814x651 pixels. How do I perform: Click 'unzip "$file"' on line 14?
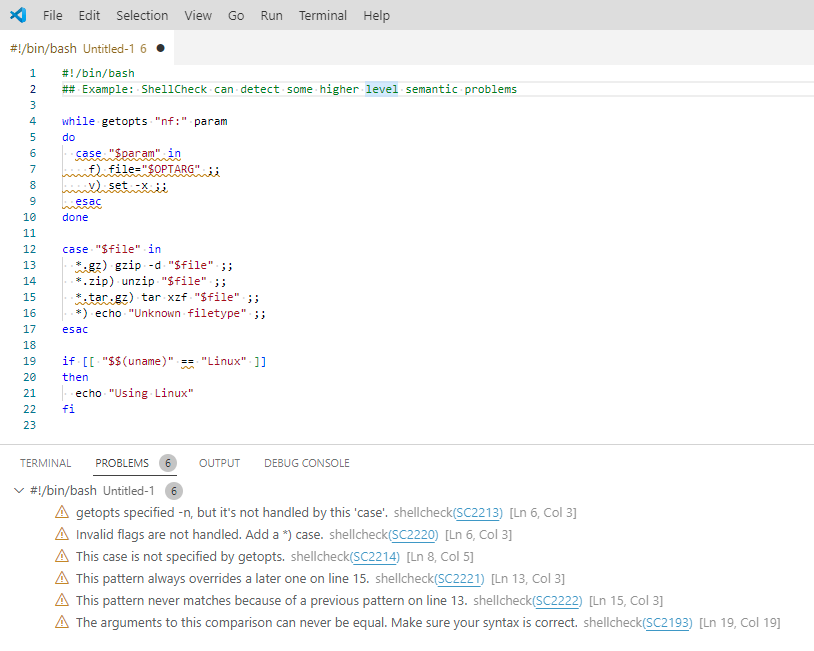pyautogui.click(x=164, y=281)
